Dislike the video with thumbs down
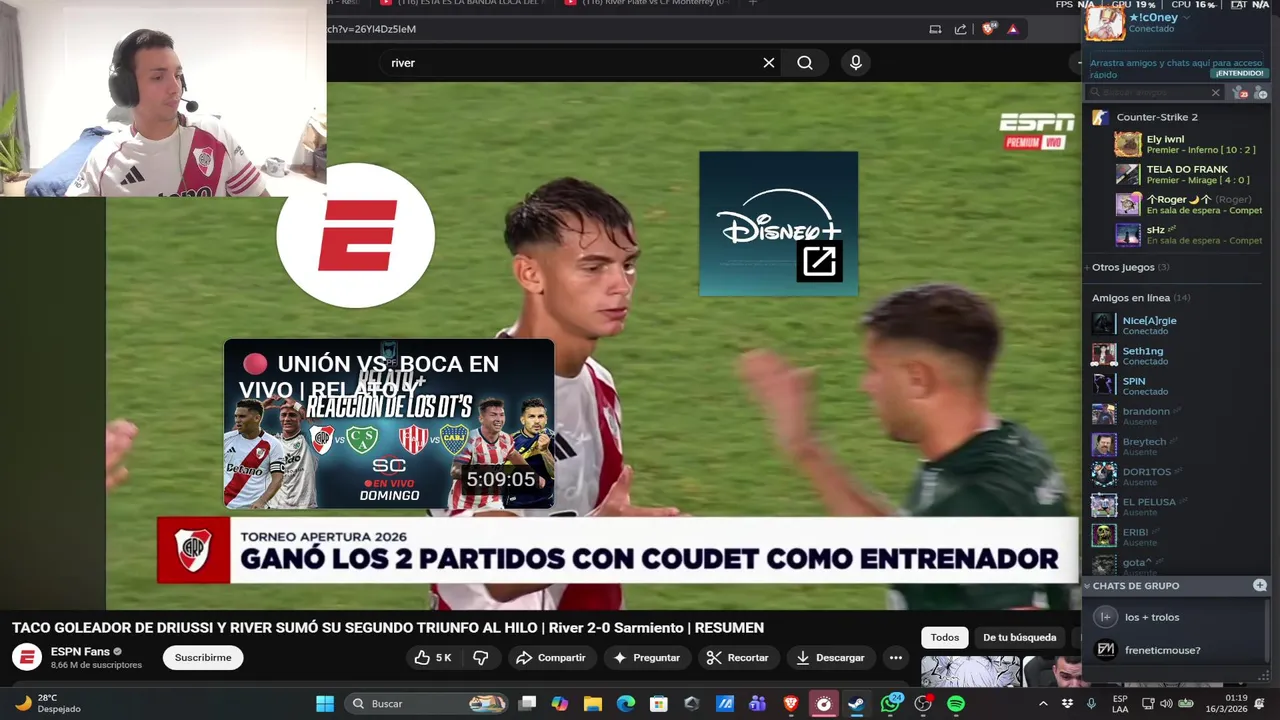 [481, 657]
